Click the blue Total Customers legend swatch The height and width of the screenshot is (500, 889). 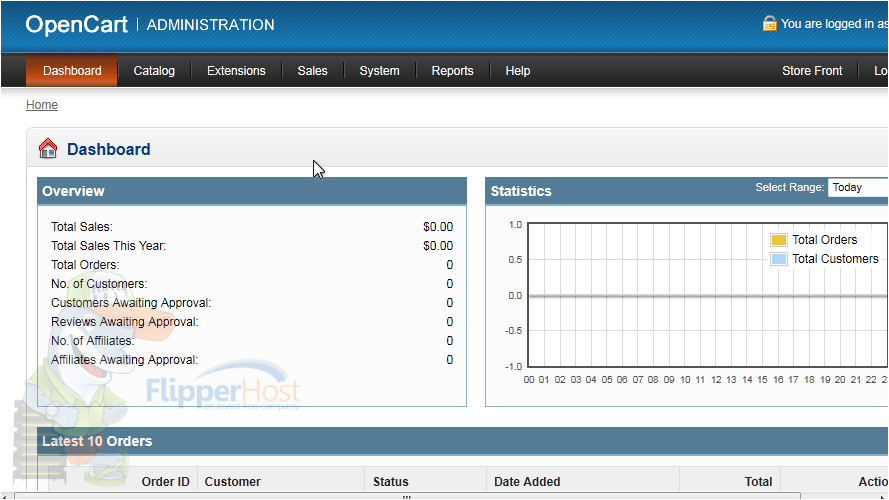779,259
